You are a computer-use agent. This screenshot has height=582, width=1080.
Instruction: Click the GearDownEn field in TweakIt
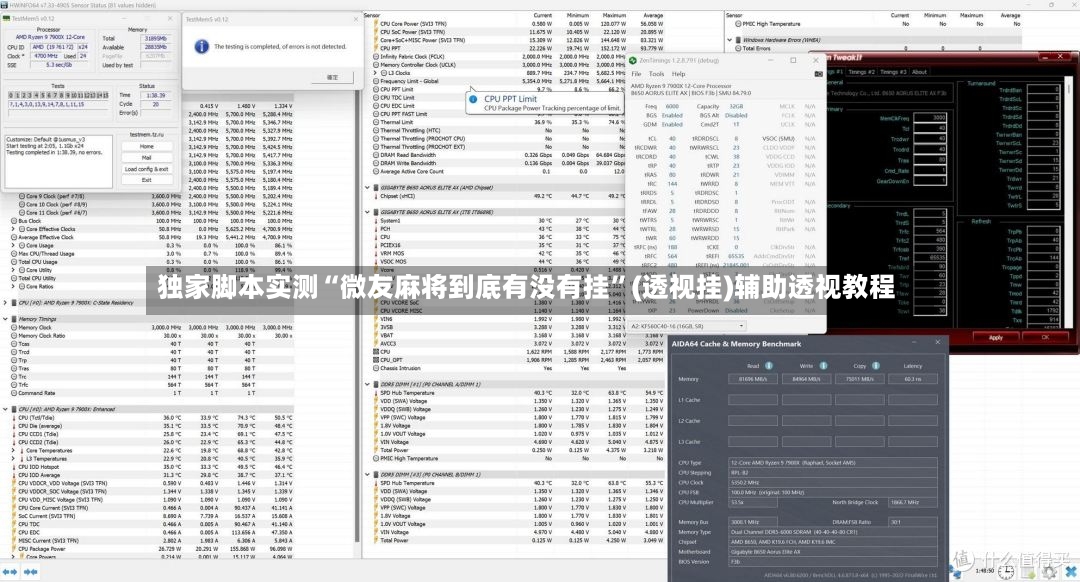931,181
